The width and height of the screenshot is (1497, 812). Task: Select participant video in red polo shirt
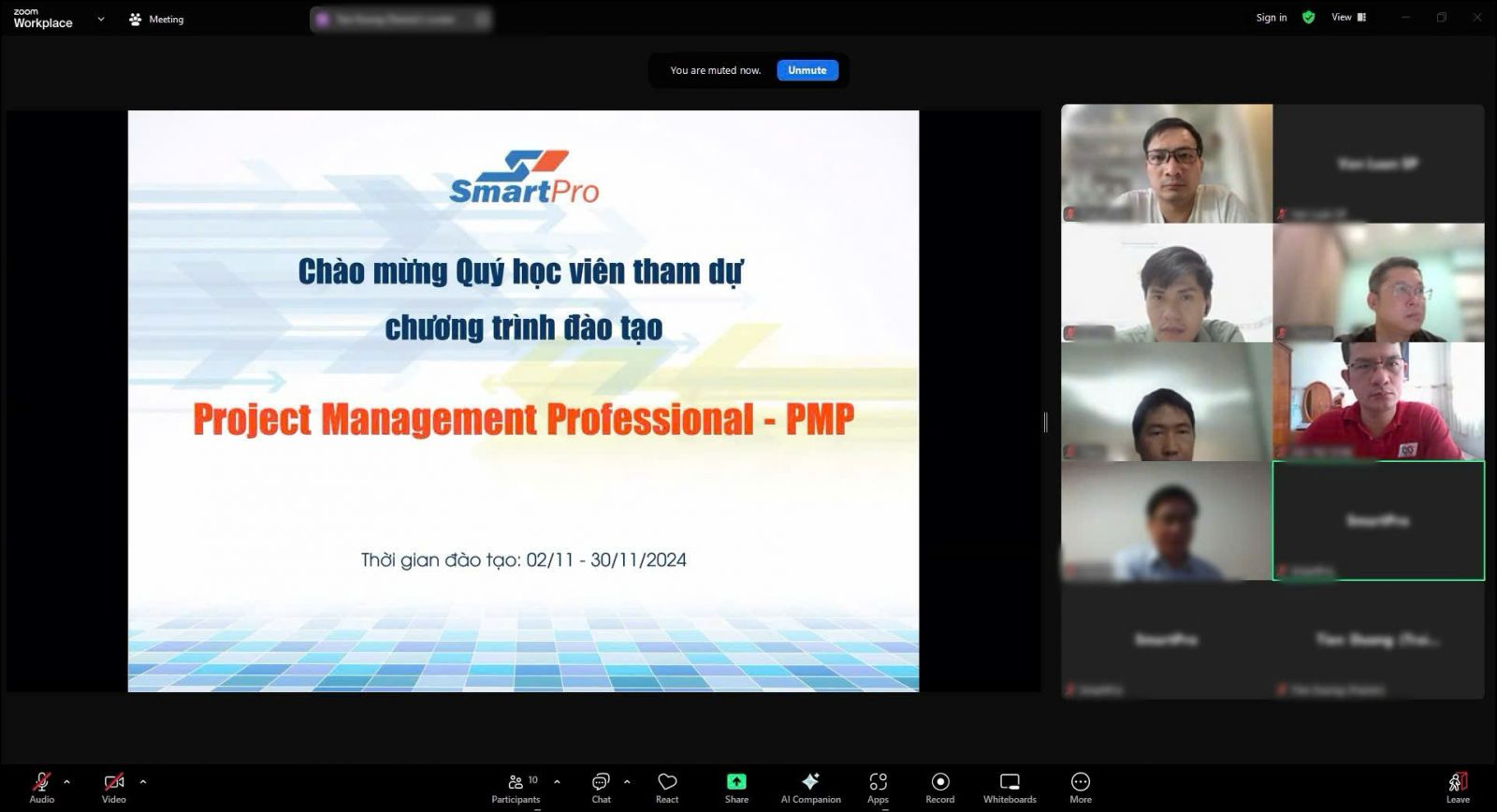click(x=1378, y=401)
